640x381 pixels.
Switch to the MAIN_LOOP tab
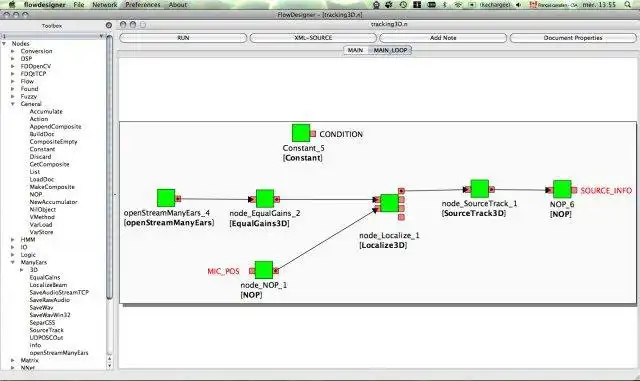point(390,50)
